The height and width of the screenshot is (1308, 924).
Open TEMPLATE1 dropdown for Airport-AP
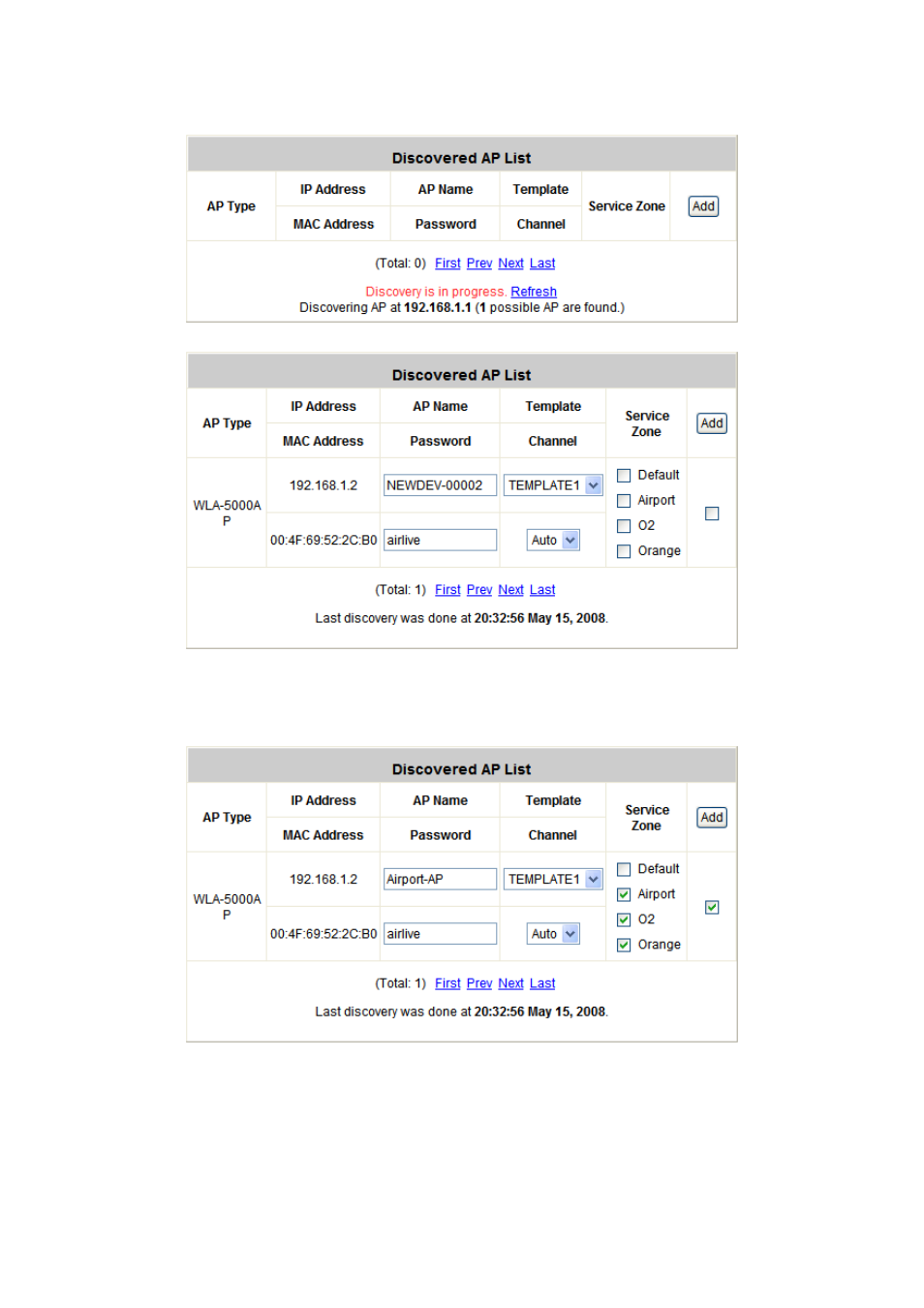[x=553, y=880]
